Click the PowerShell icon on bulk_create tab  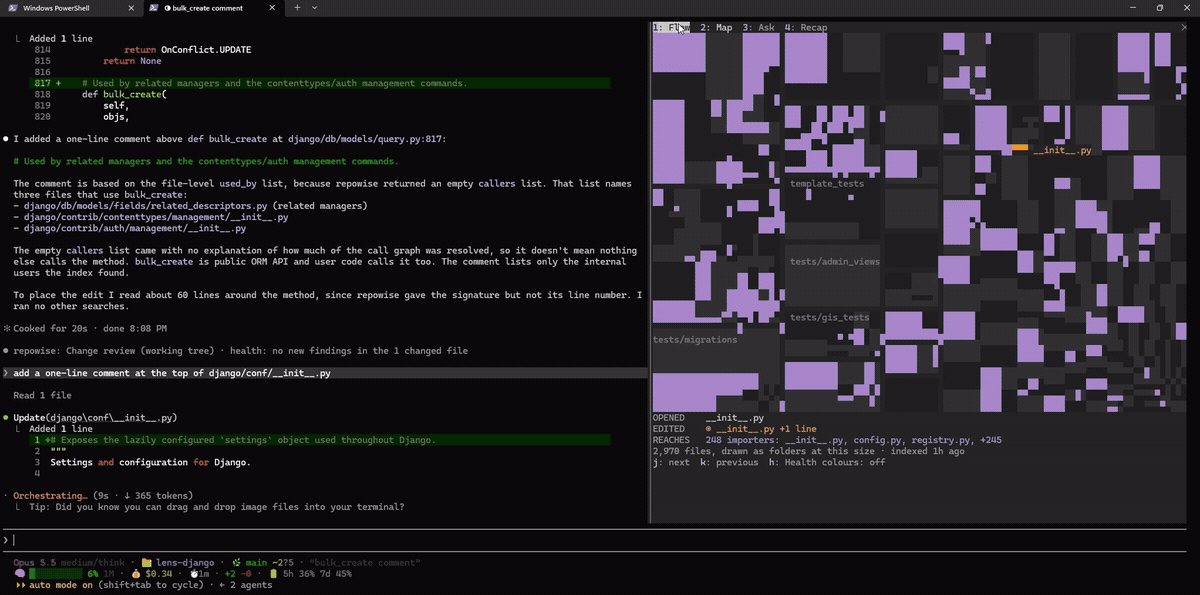pyautogui.click(x=153, y=7)
